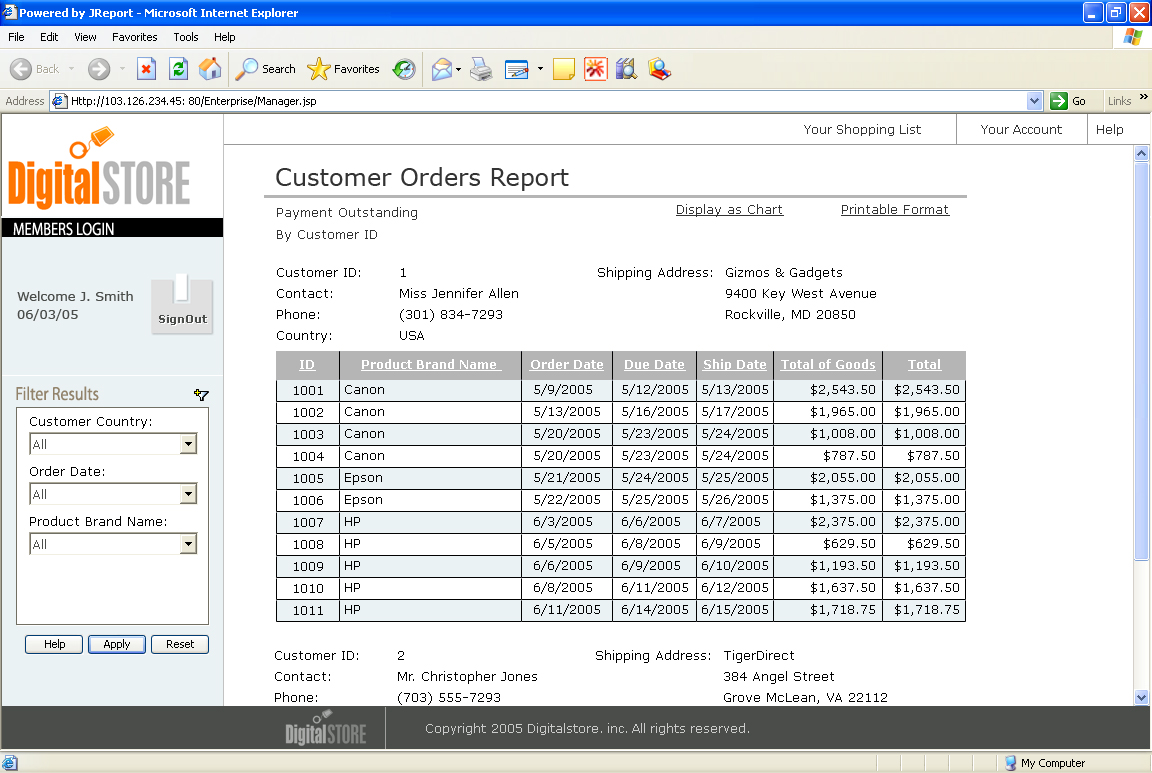The width and height of the screenshot is (1152, 773).
Task: Click the Print toolbar icon
Action: pos(481,69)
